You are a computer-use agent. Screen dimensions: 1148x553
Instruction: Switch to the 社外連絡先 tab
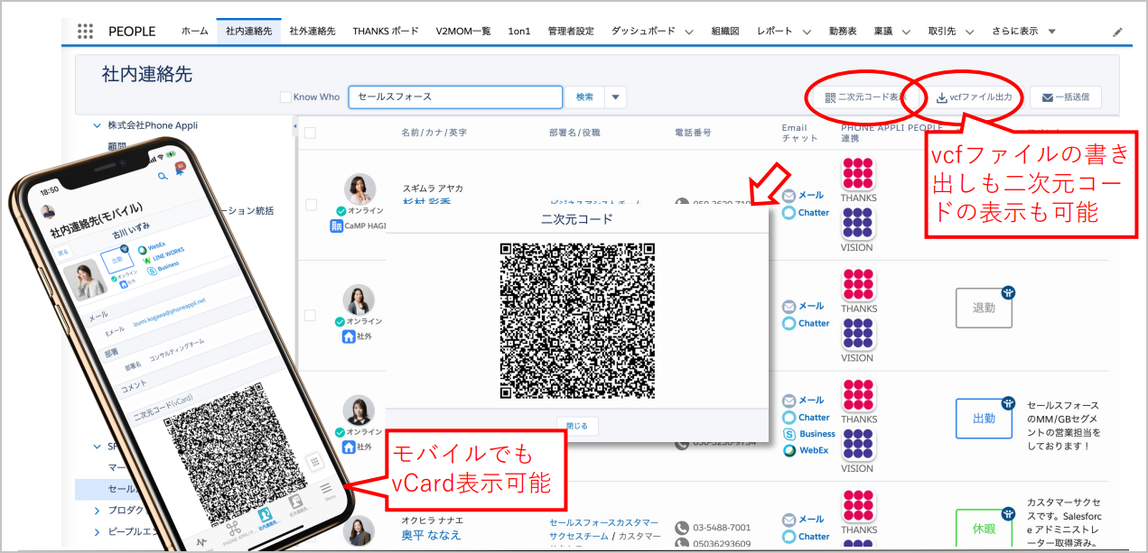pos(310,31)
